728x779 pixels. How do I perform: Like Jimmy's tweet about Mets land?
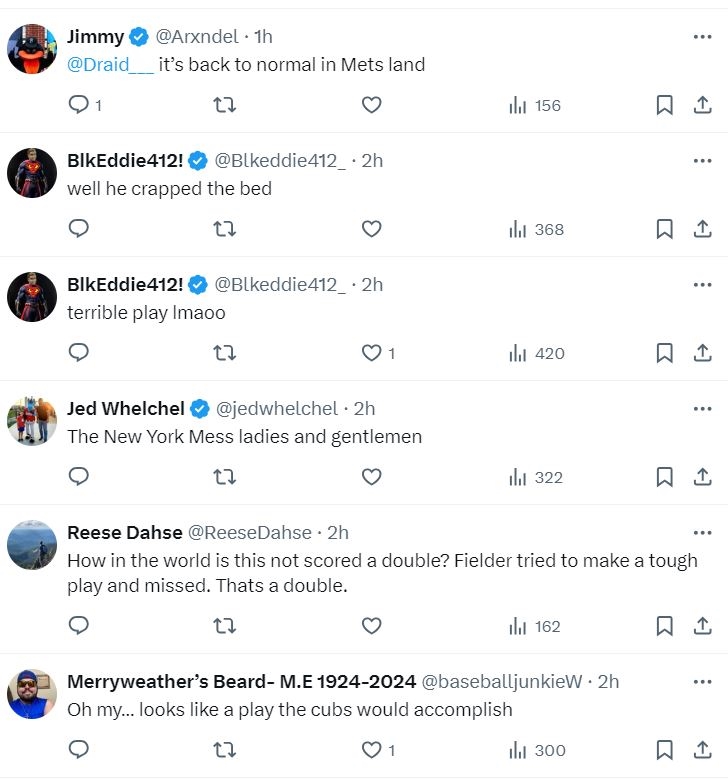pos(371,105)
